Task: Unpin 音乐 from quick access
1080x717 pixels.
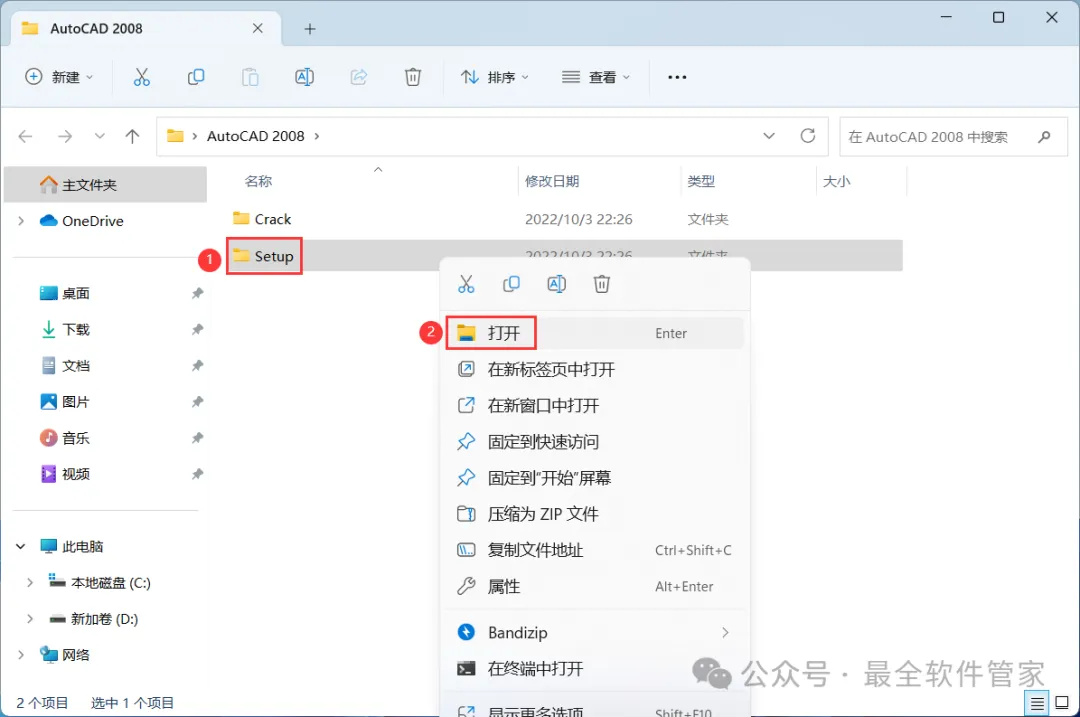Action: click(197, 438)
